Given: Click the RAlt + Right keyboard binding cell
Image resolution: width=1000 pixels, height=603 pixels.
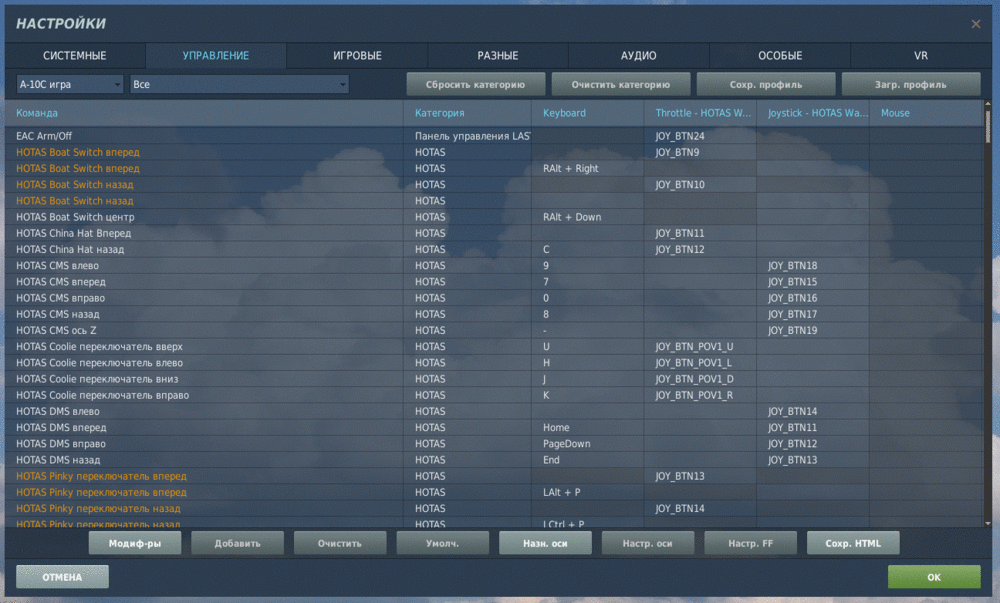Looking at the screenshot, I should click(588, 168).
